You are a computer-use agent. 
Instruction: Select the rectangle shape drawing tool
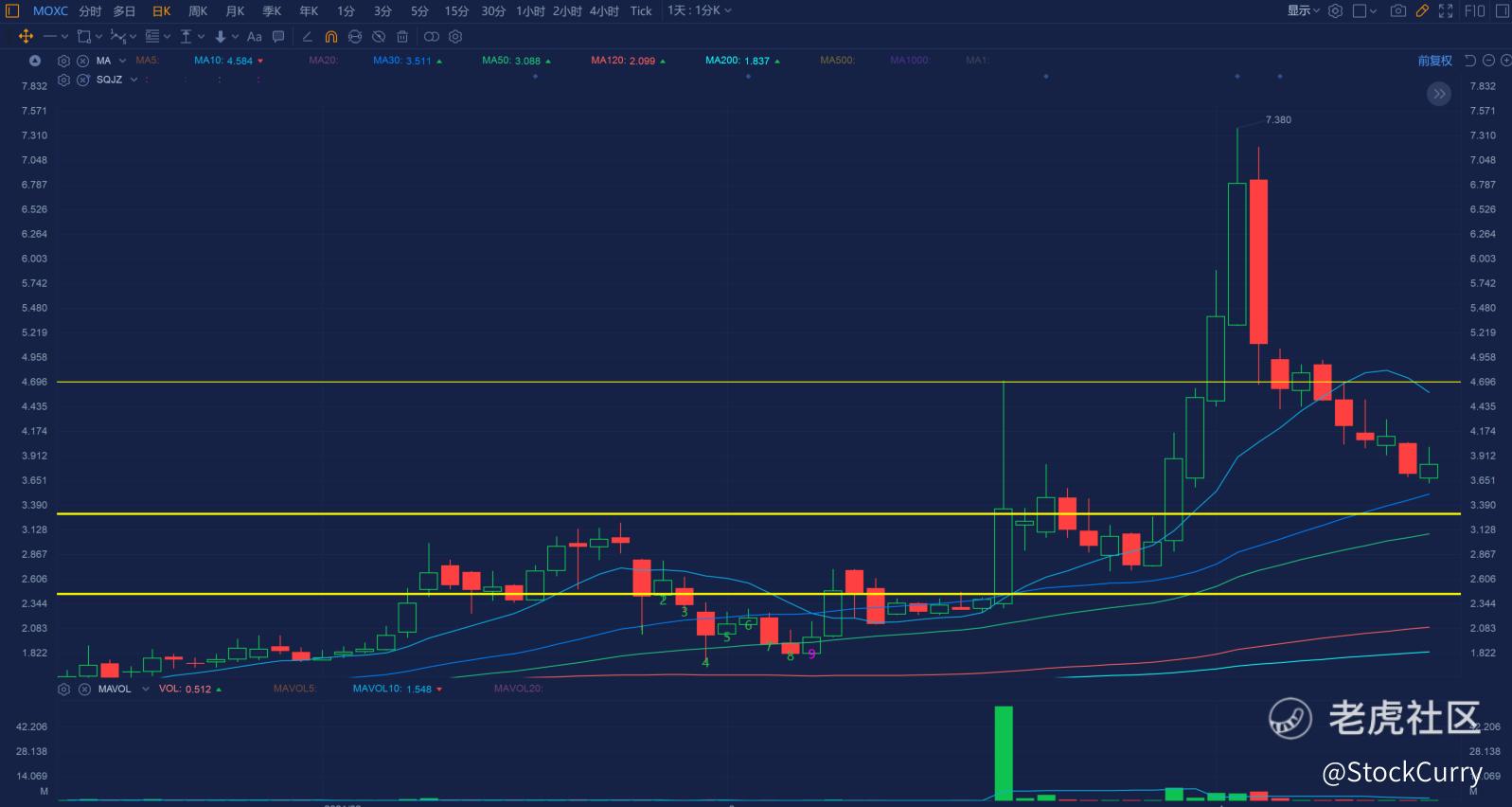[84, 37]
